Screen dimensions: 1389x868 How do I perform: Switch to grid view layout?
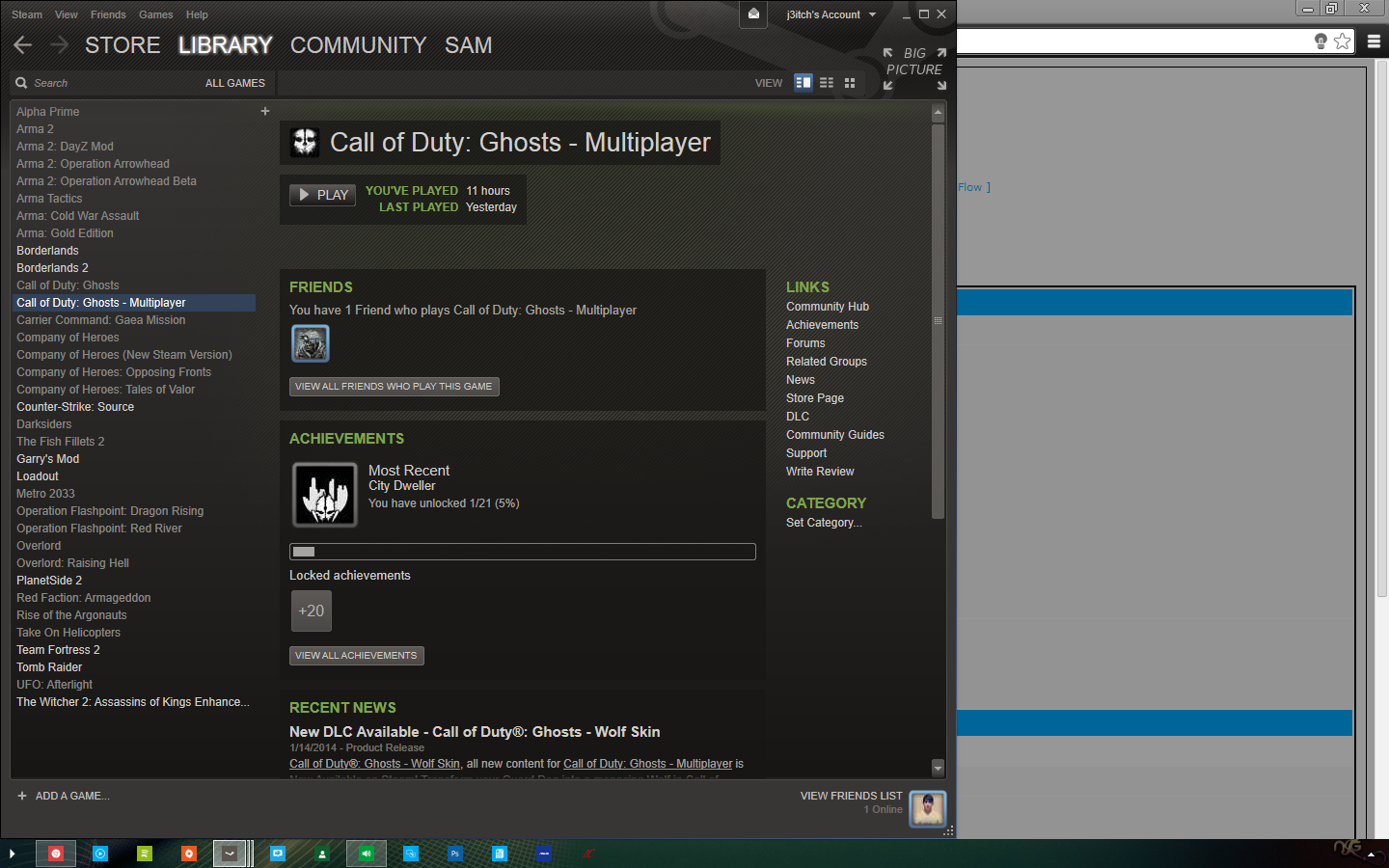850,83
